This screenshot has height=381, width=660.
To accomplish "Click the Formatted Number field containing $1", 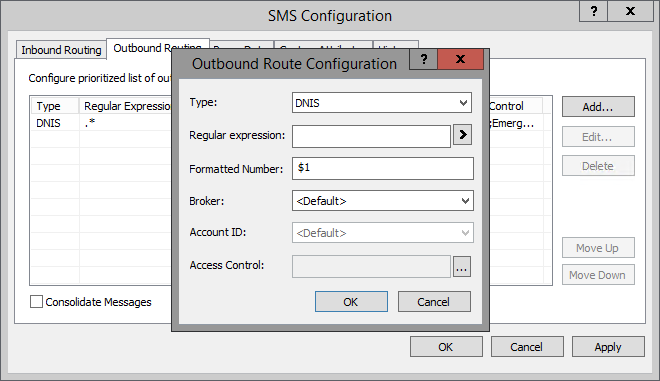I will point(383,168).
